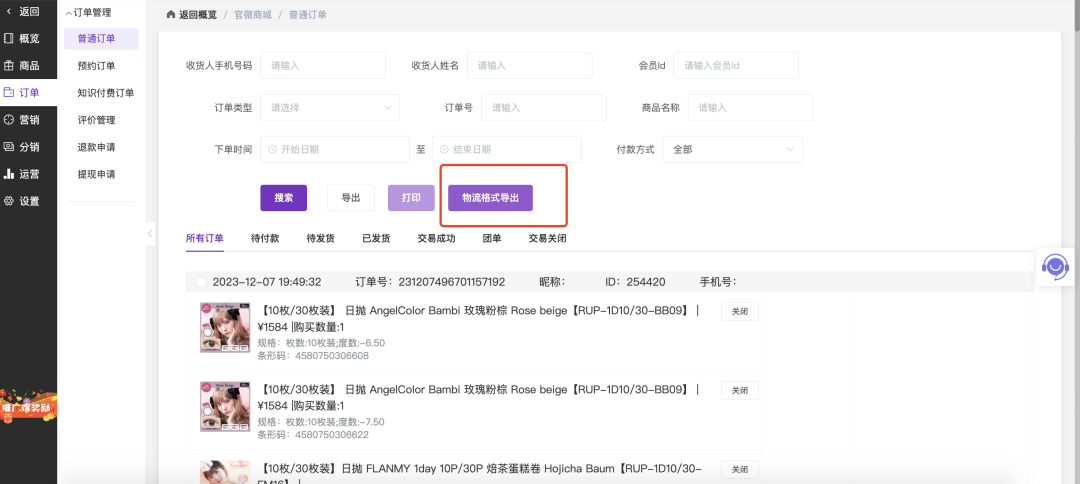Select the 订单 orders section
Viewport: 1080px width, 484px height.
(x=28, y=92)
